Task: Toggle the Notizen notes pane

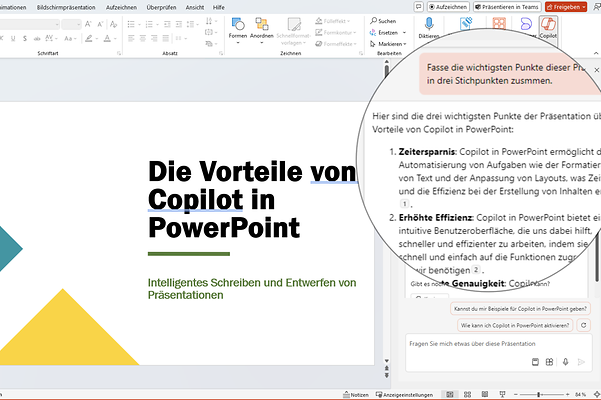Action: pyautogui.click(x=355, y=394)
